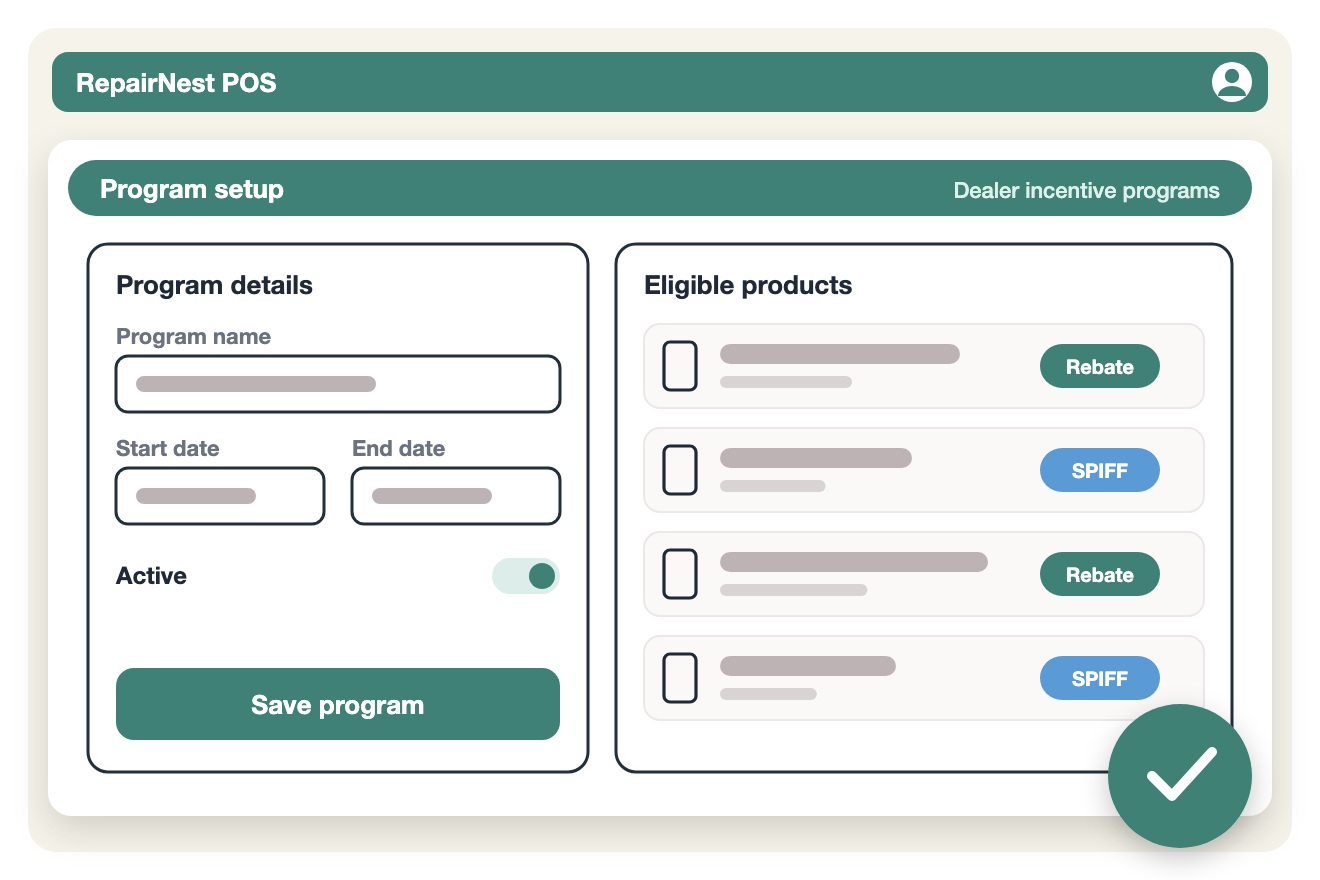This screenshot has width=1320, height=880.
Task: Toggle the Active program switch
Action: pyautogui.click(x=526, y=576)
